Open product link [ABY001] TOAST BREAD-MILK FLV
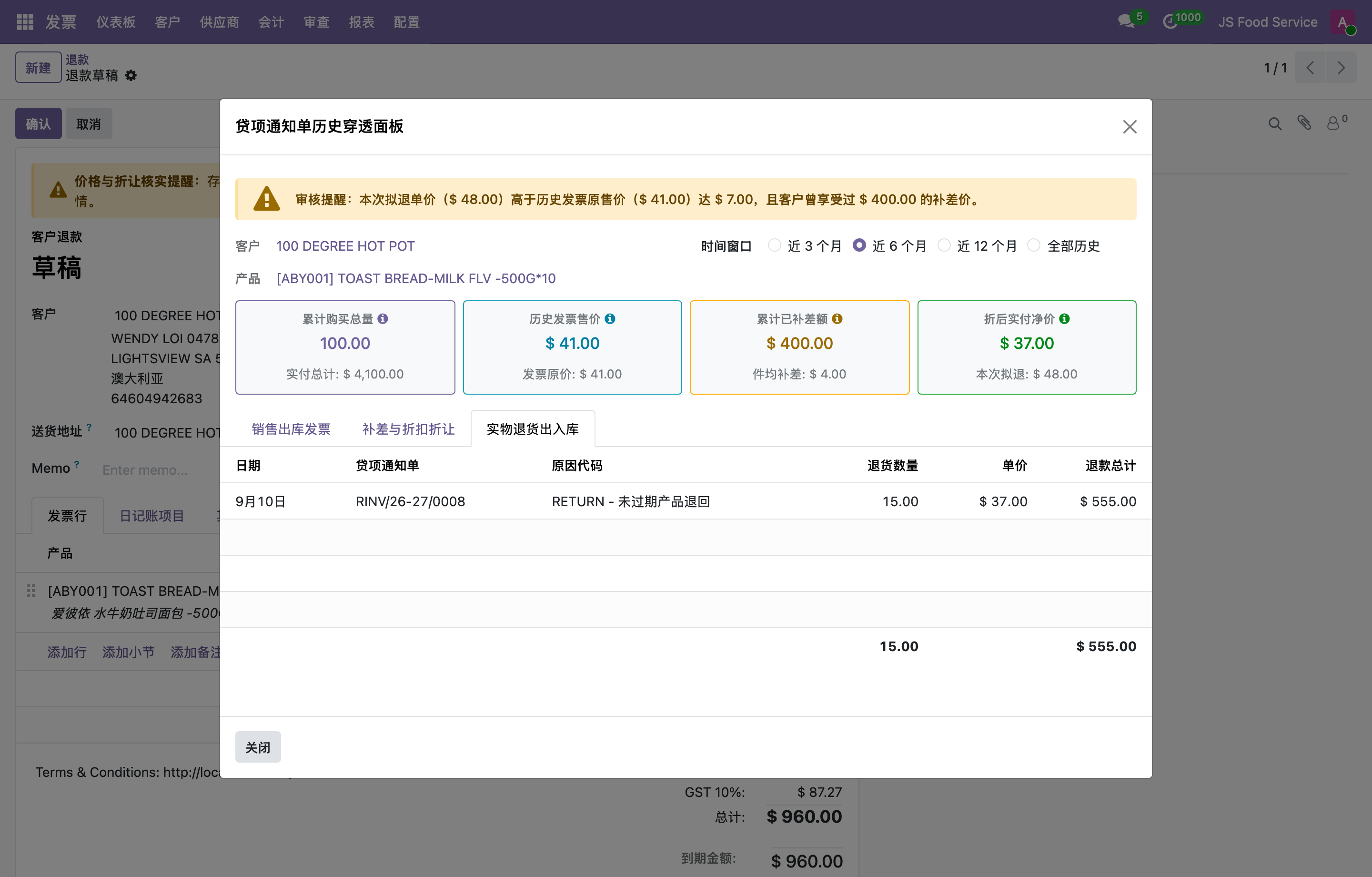 click(x=416, y=278)
